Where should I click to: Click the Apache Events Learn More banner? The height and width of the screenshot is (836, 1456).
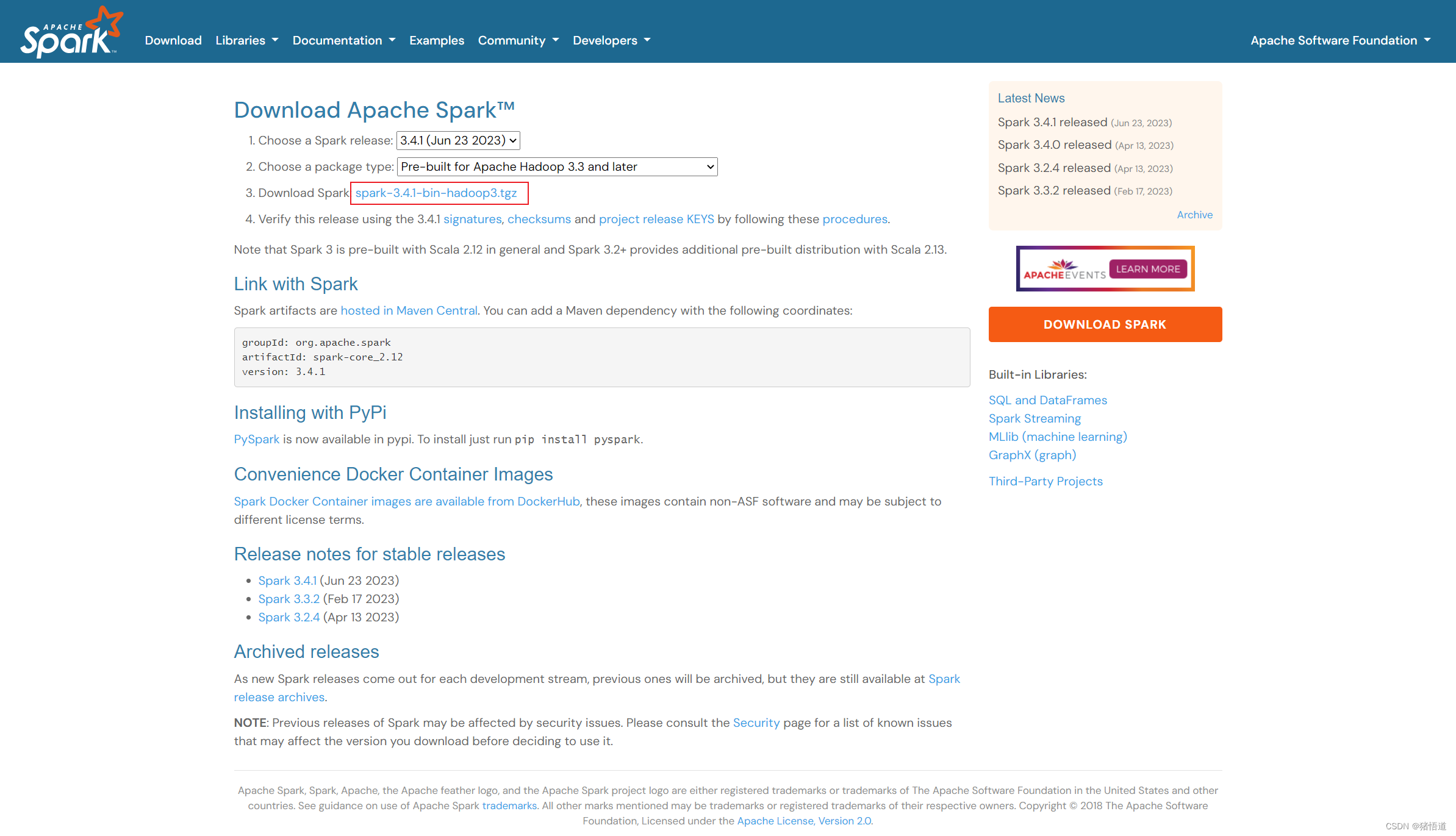click(x=1105, y=269)
